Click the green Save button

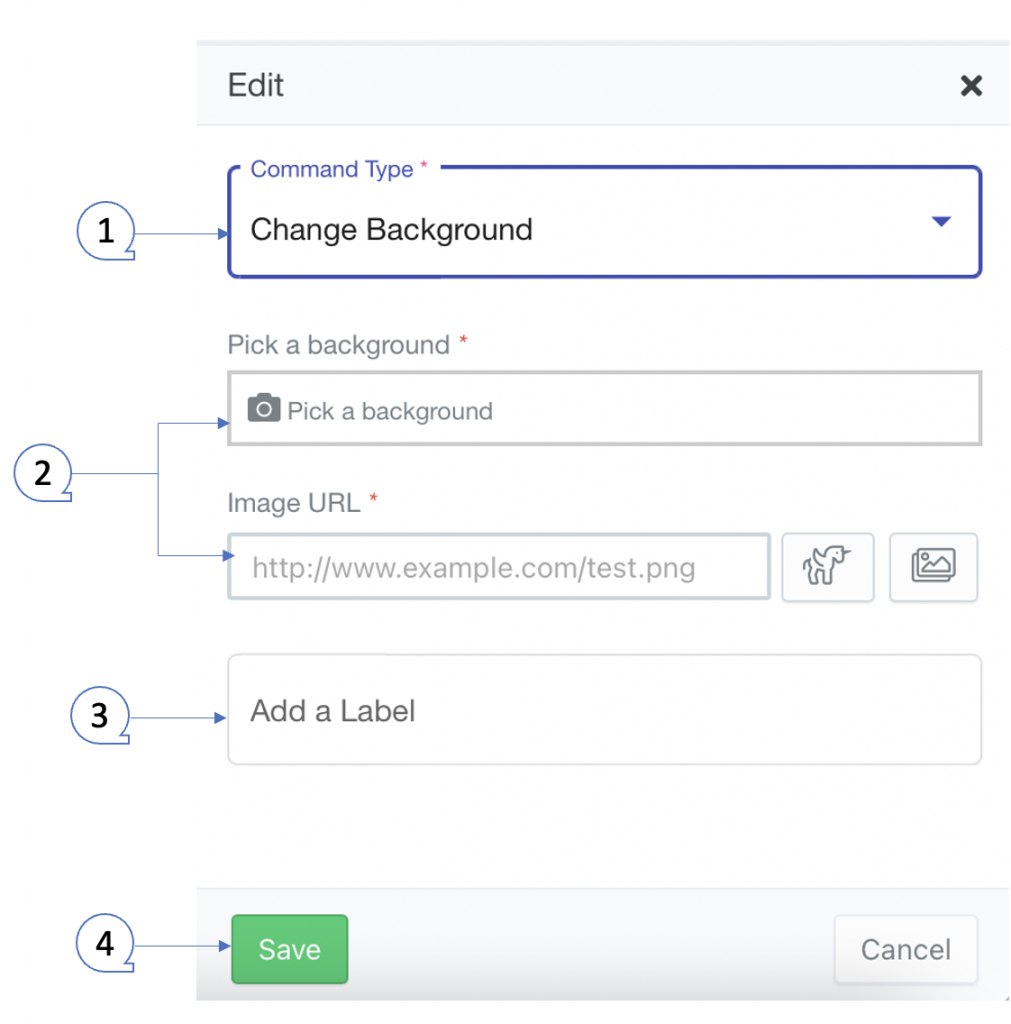[289, 949]
